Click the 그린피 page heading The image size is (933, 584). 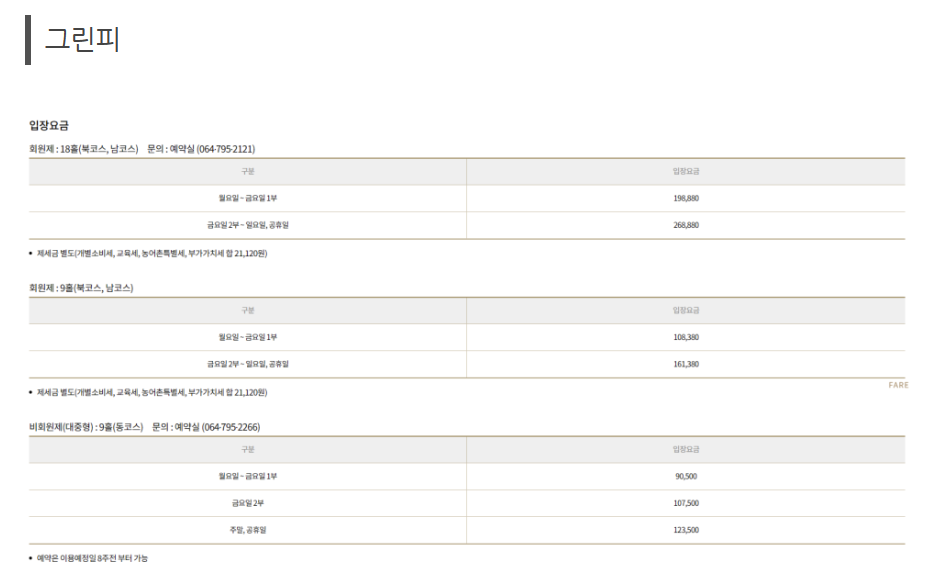click(82, 39)
